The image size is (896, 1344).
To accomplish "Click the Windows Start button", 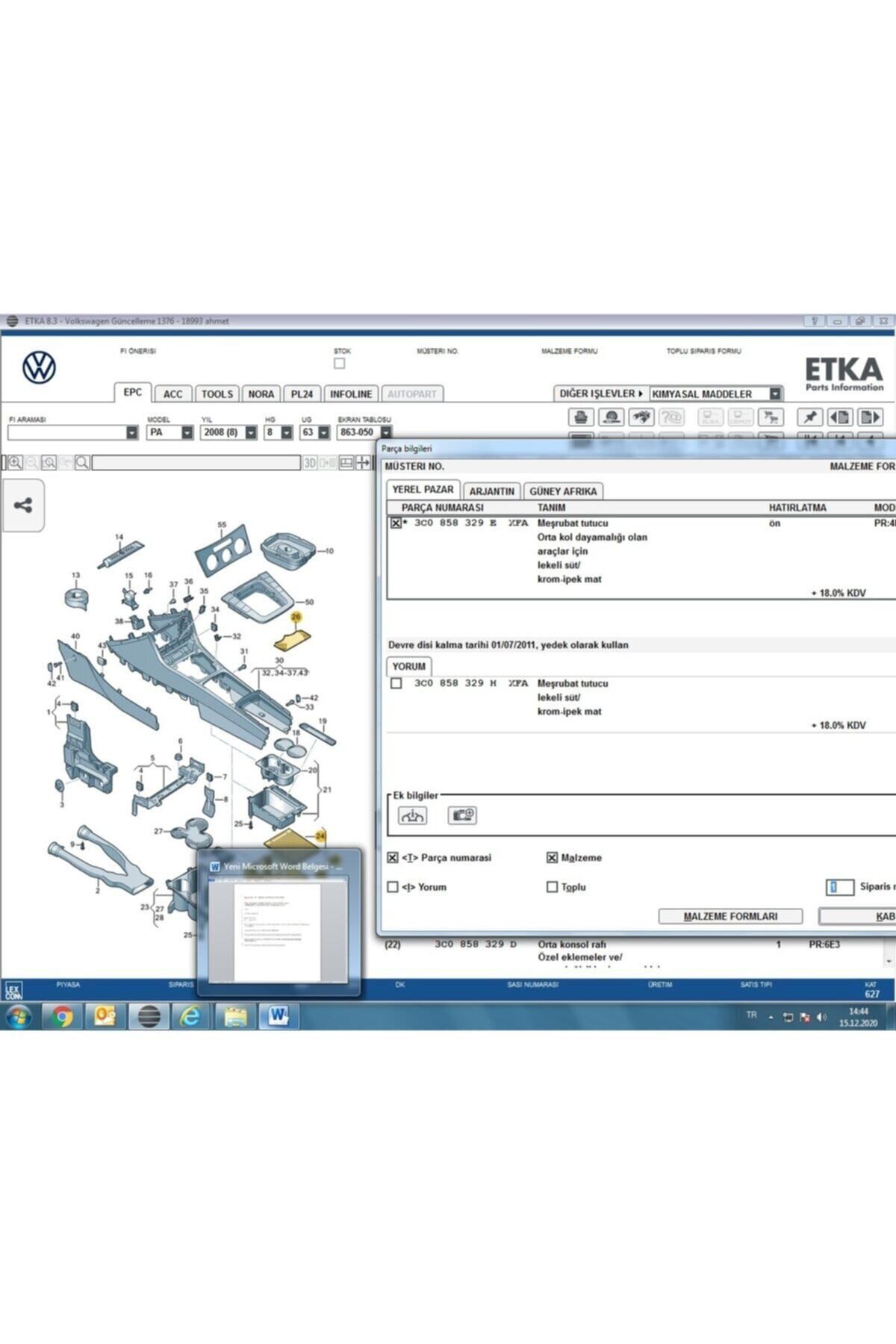I will coord(19,1016).
